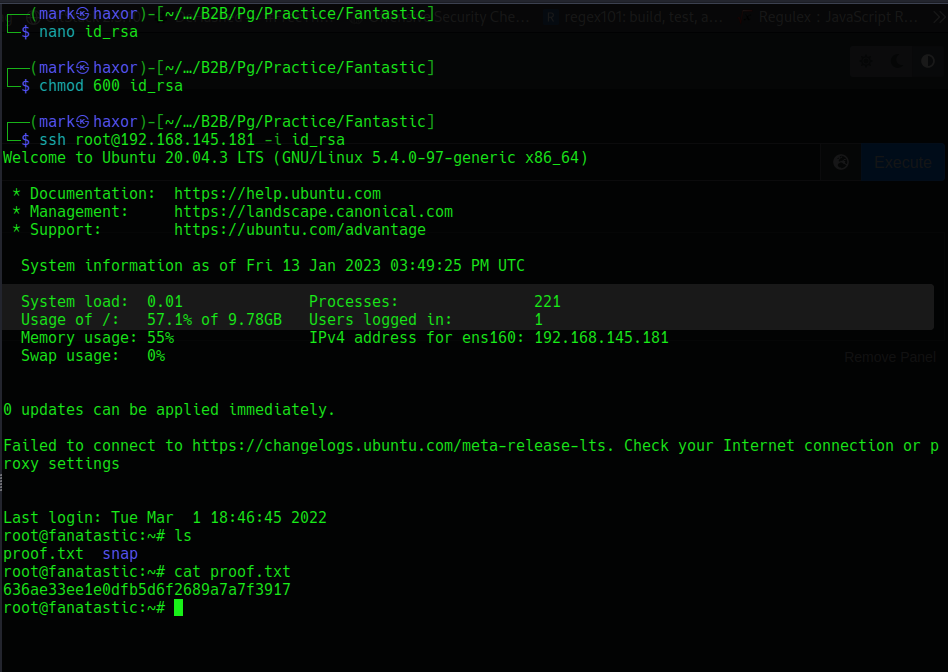Click the light theme sun icon in background browser
Viewport: 948px width, 672px height.
866,61
